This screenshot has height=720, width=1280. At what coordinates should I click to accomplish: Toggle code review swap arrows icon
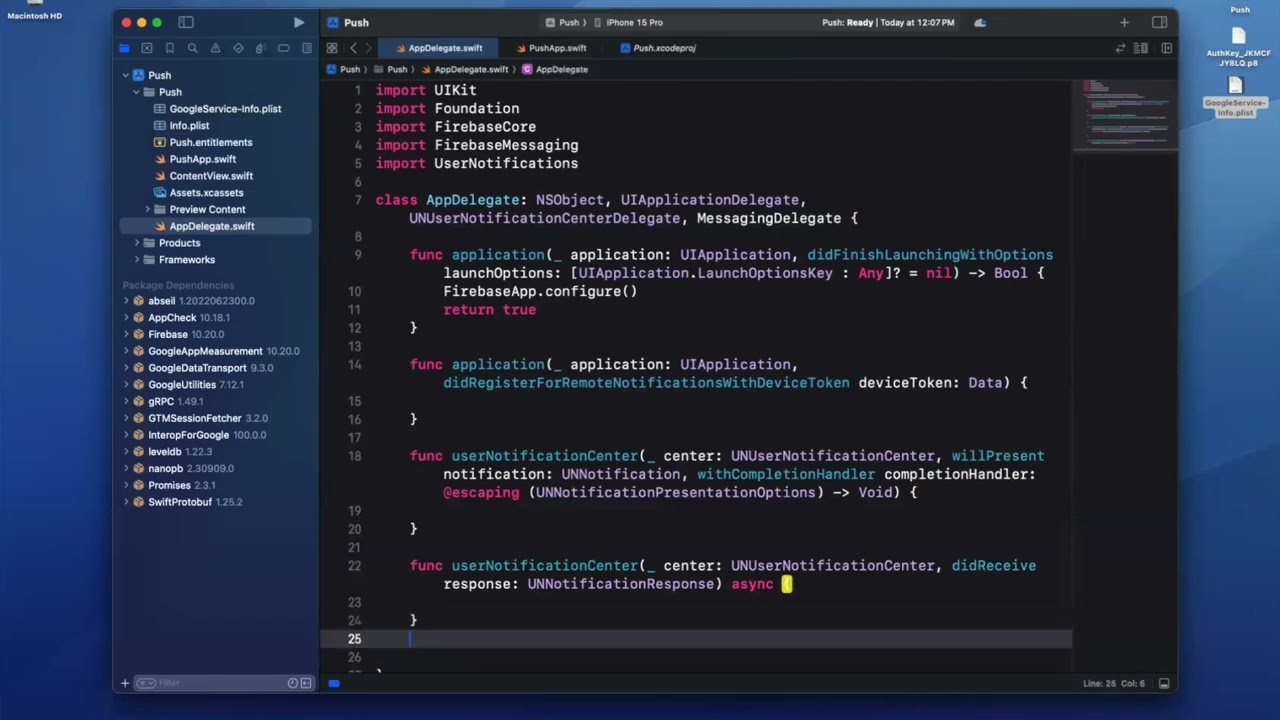coord(1120,48)
